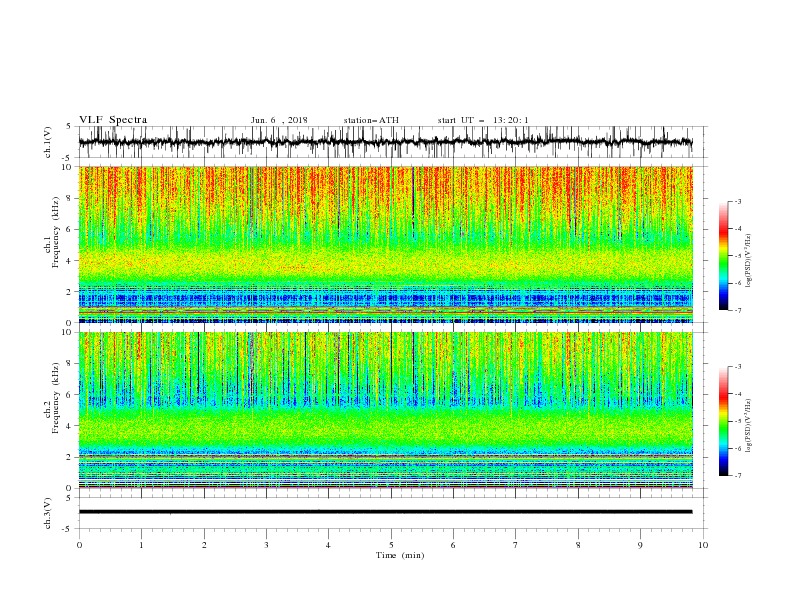Image resolution: width=792 pixels, height=612 pixels.
Task: Click the "8" tick on the time axis
Action: pos(578,545)
